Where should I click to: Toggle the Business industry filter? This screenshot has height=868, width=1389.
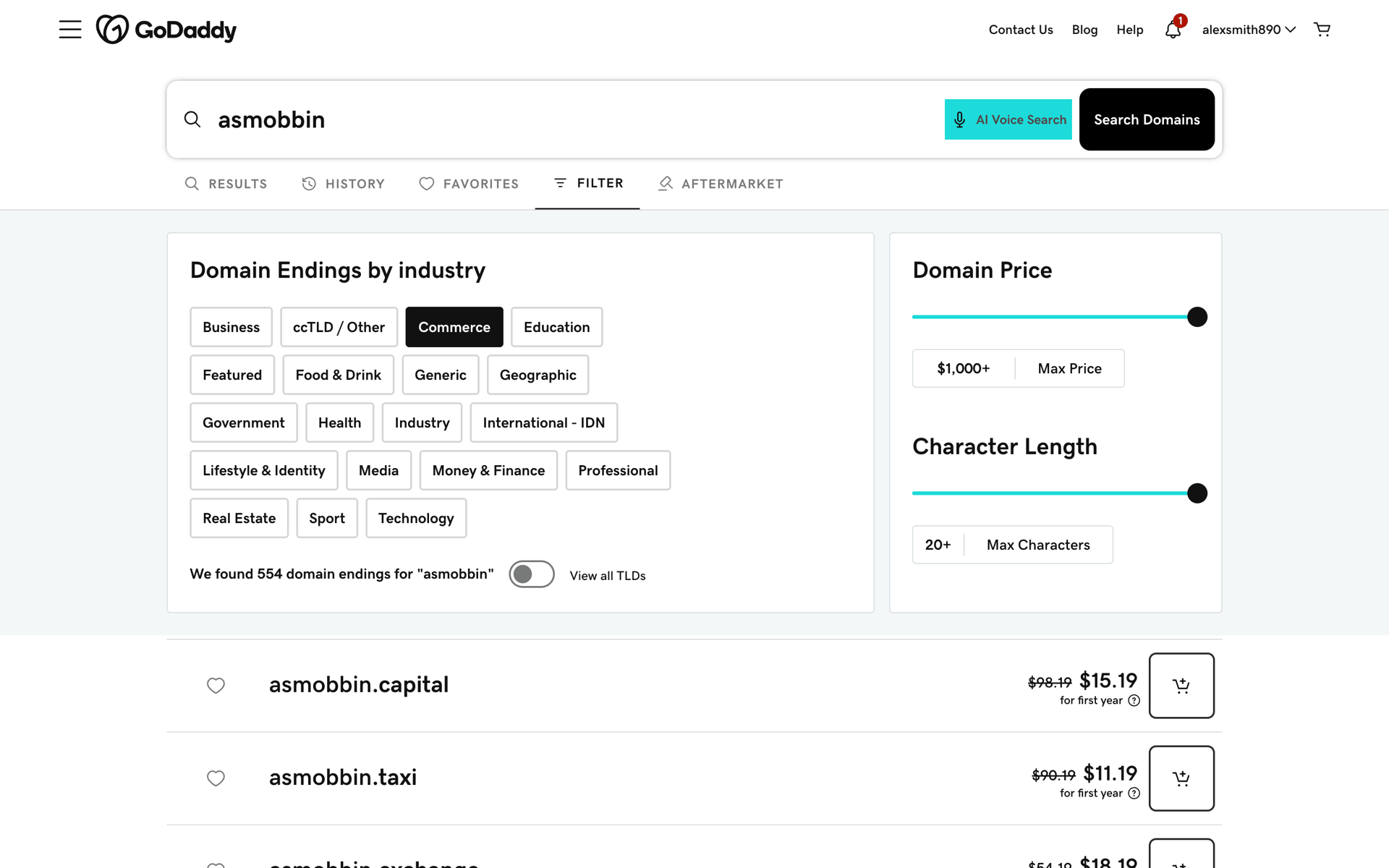pos(231,327)
